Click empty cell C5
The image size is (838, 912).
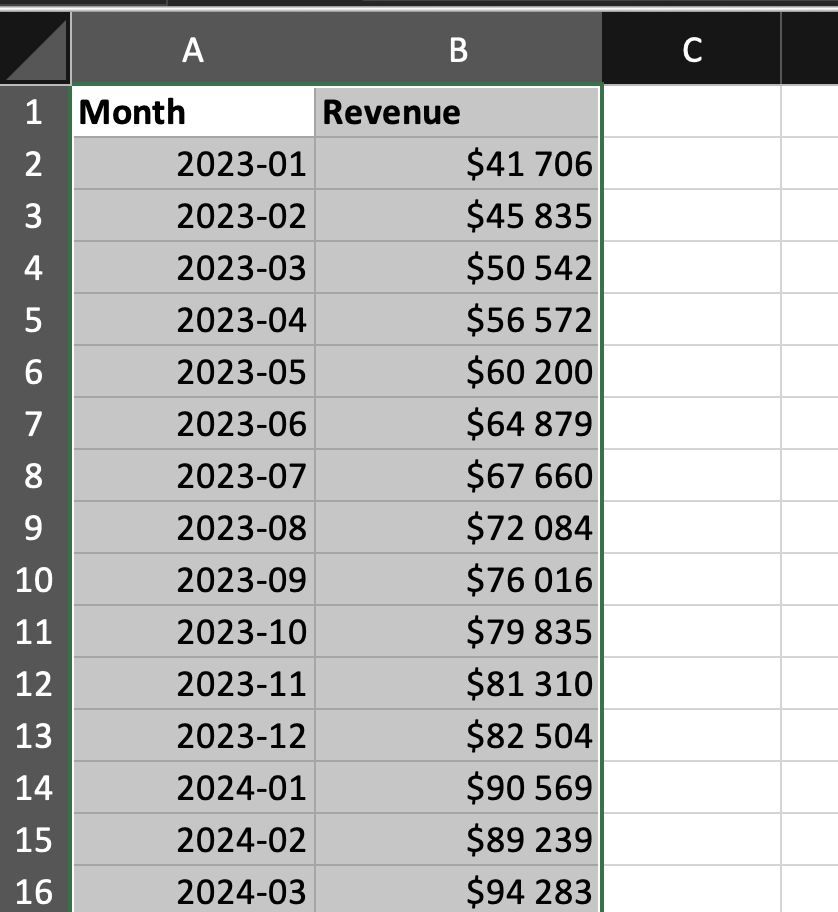click(x=691, y=320)
